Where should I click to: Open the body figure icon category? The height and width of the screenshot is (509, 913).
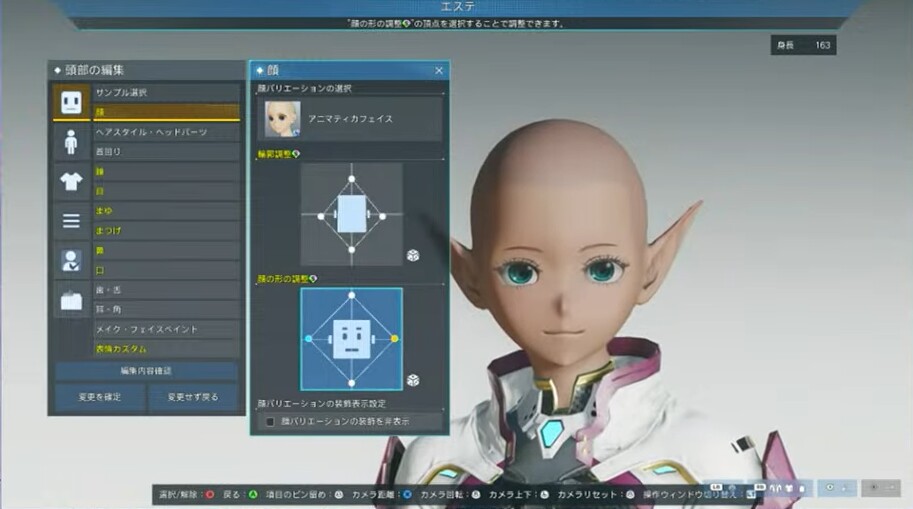point(71,142)
